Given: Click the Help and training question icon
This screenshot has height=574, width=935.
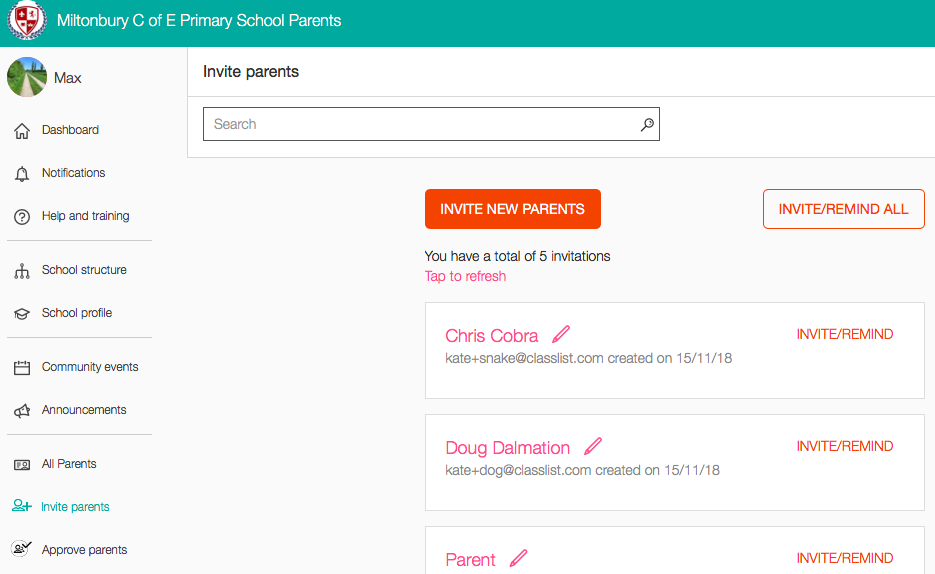Looking at the screenshot, I should point(22,217).
